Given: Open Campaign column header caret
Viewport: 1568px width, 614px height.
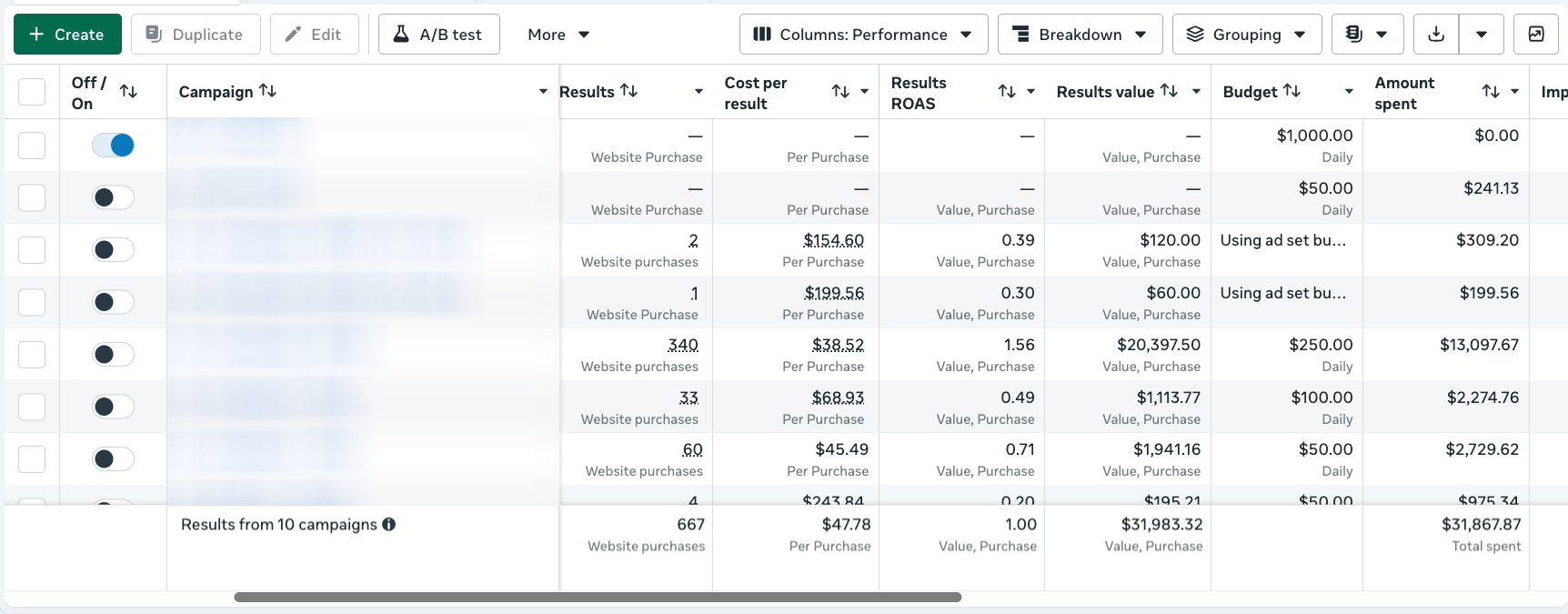Looking at the screenshot, I should (543, 91).
